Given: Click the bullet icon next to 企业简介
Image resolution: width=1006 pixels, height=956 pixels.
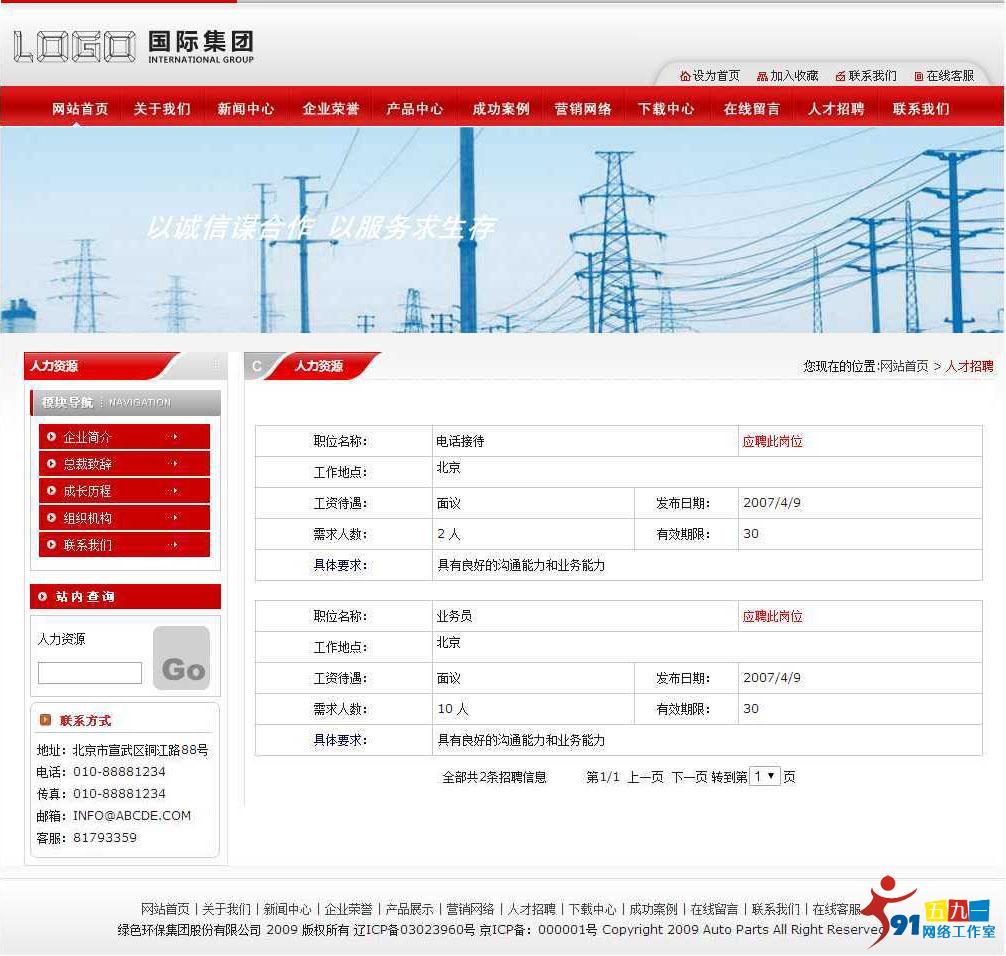Looking at the screenshot, I should (52, 437).
